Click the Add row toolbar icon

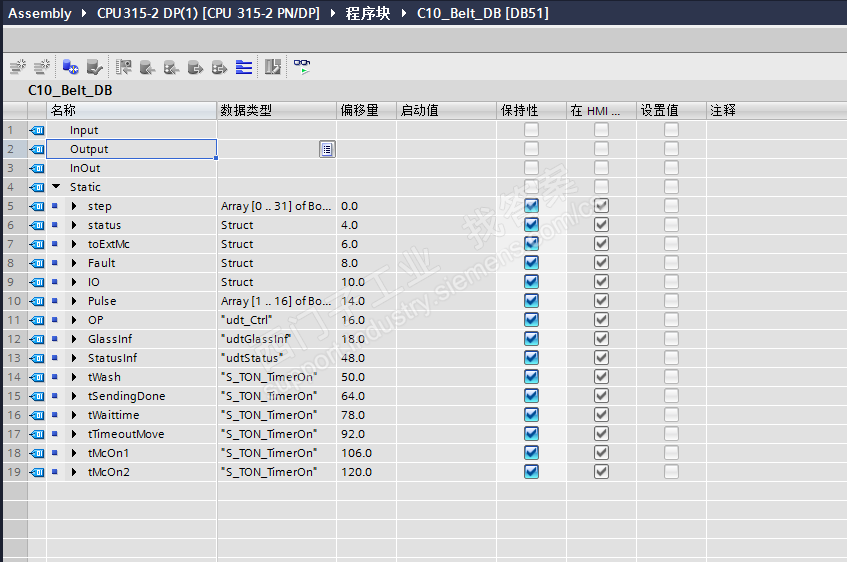tap(42, 67)
